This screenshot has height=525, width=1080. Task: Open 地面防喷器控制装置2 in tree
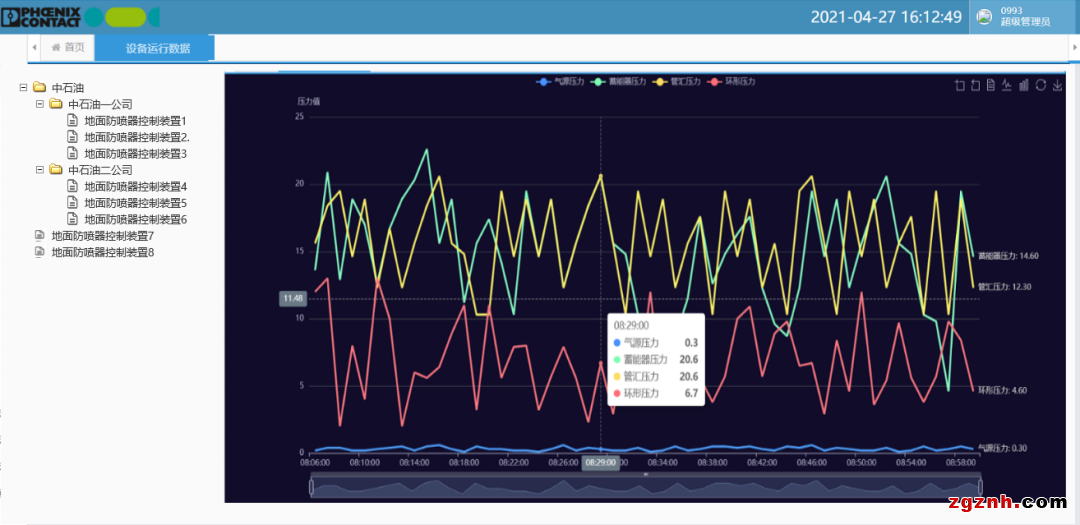(x=137, y=137)
